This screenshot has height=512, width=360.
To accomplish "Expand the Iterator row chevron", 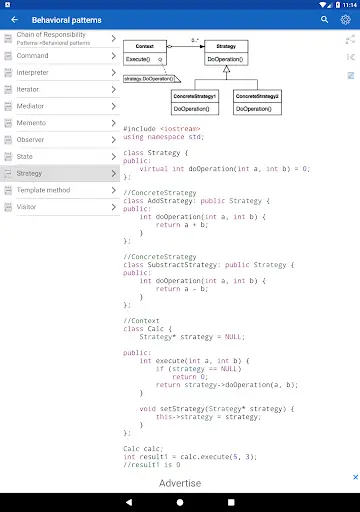I will 114,89.
